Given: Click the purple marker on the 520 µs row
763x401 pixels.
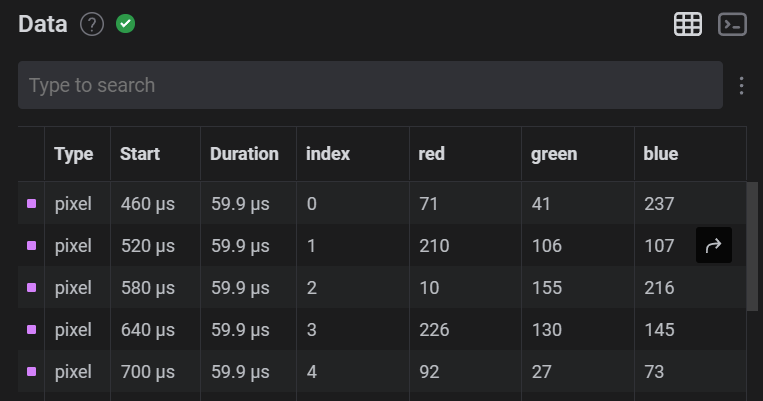Looking at the screenshot, I should [32, 245].
